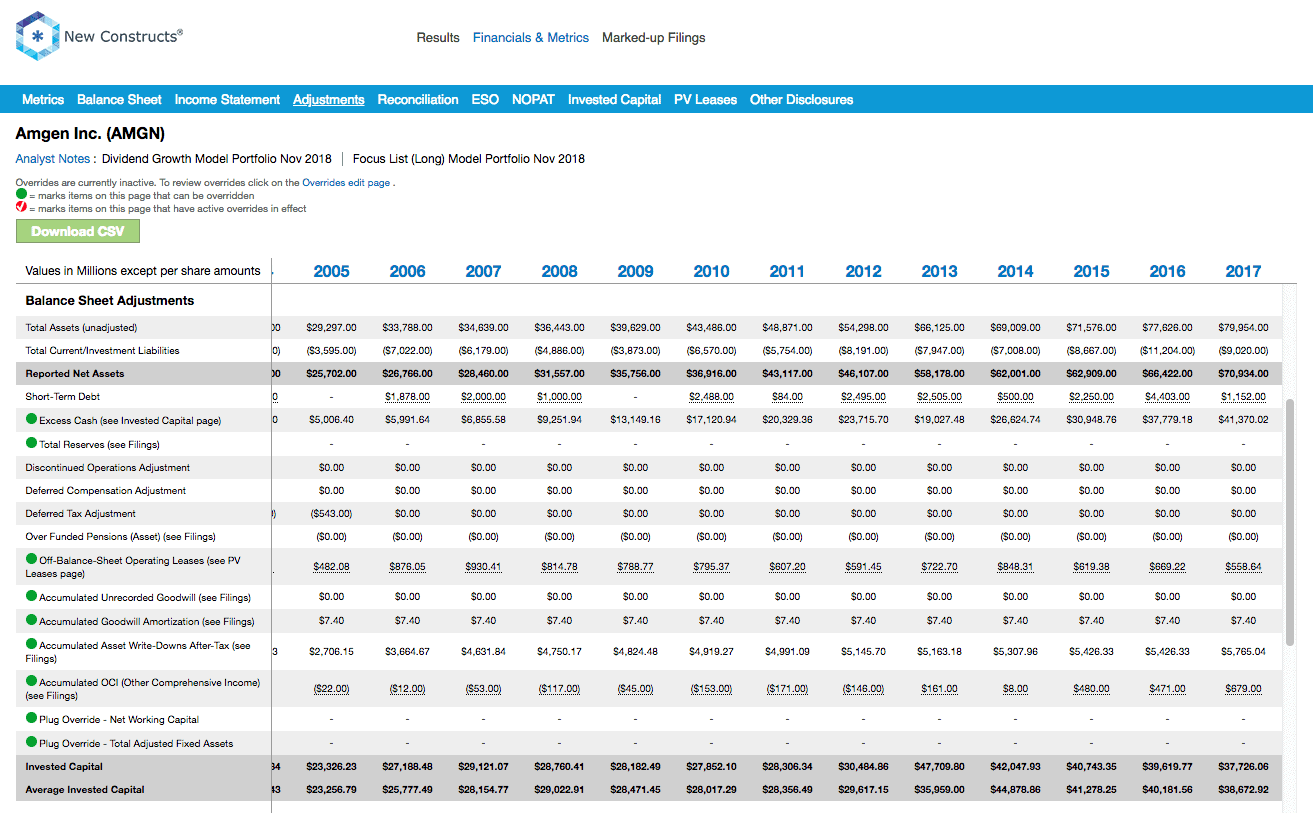Click 2017 Invested Capital value $37,726.06

1244,767
